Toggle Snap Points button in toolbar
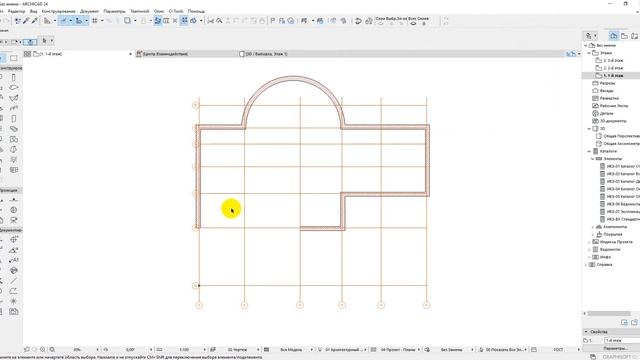Viewport: 640px width, 360px height. (79, 21)
